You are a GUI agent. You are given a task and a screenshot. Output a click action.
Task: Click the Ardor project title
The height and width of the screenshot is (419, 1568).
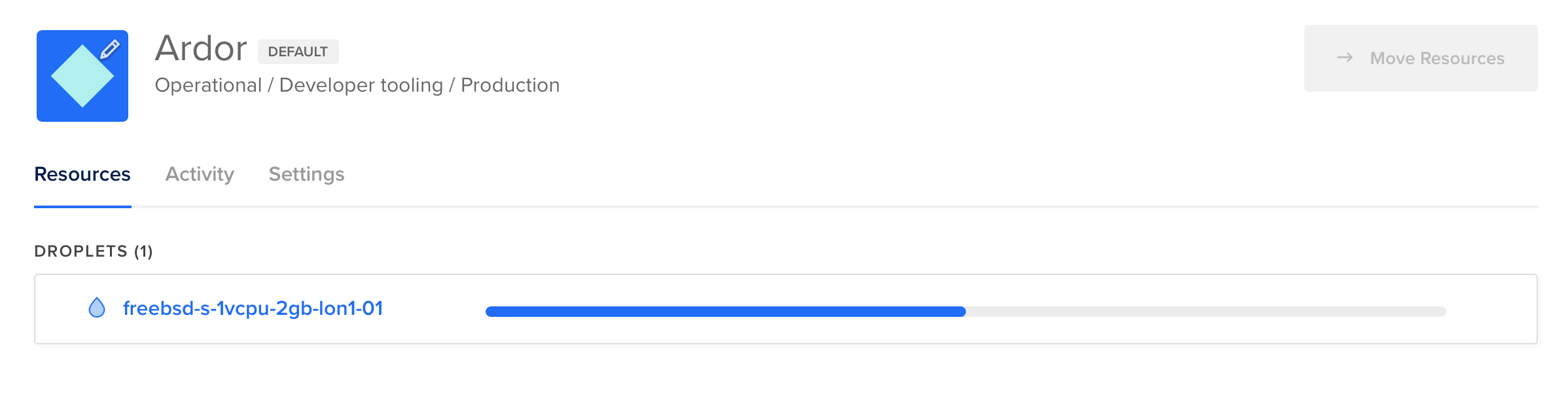pyautogui.click(x=201, y=48)
